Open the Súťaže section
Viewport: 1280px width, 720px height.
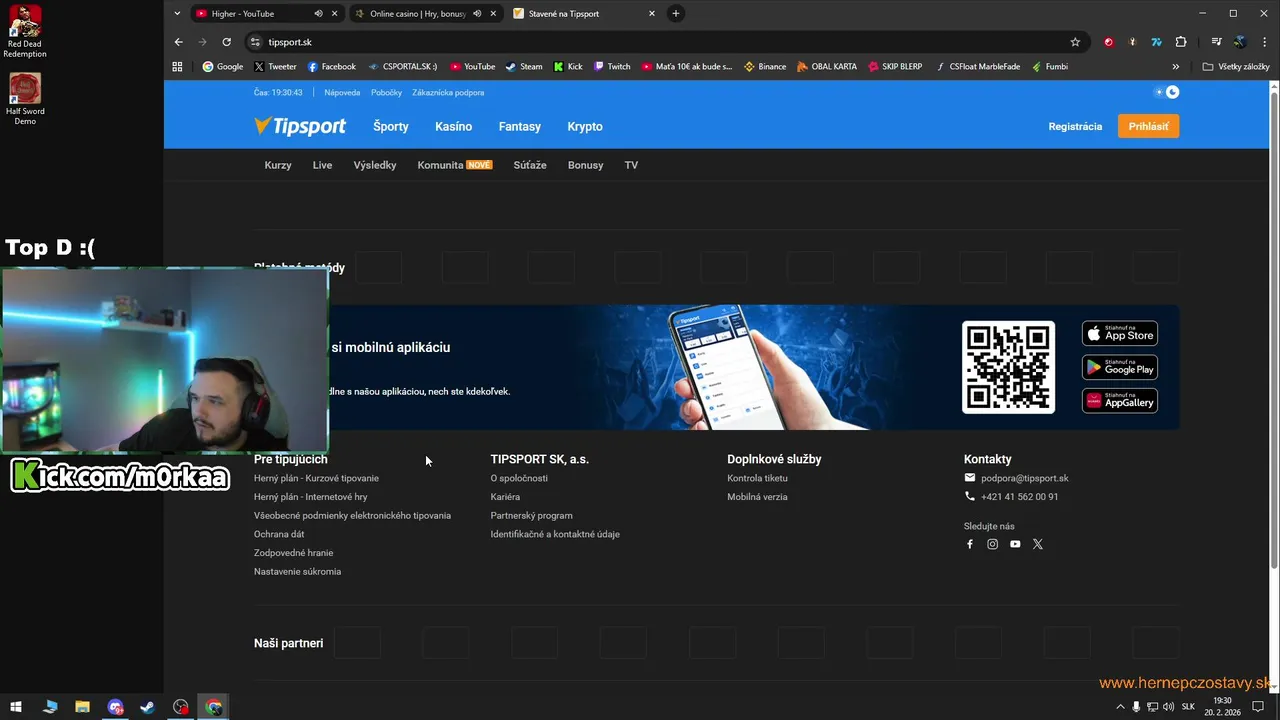pyautogui.click(x=530, y=165)
